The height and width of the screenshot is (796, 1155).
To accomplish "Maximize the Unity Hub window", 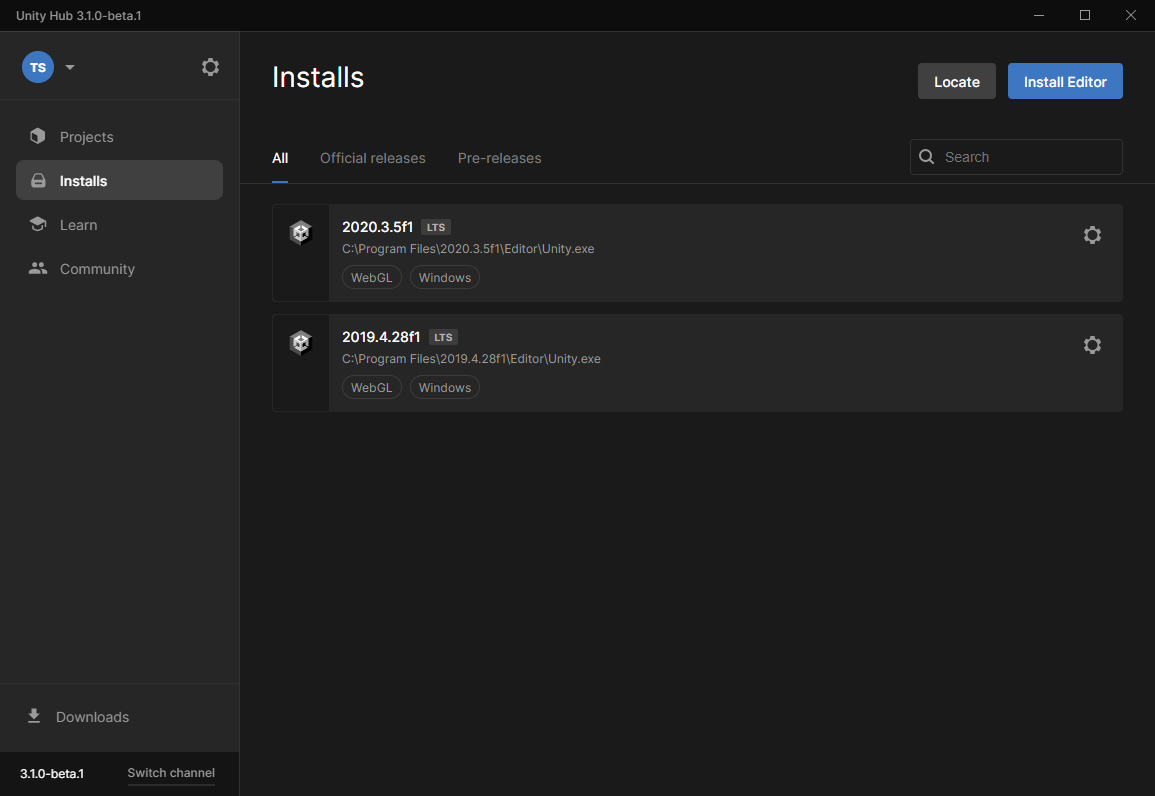I will point(1084,15).
